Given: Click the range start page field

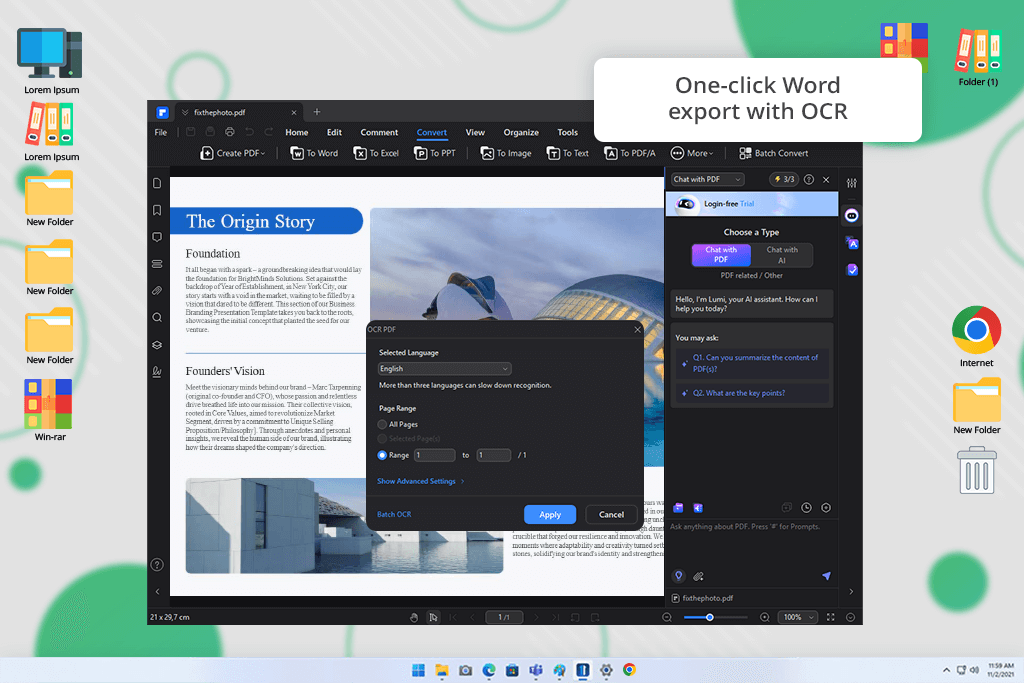Looking at the screenshot, I should [x=434, y=455].
